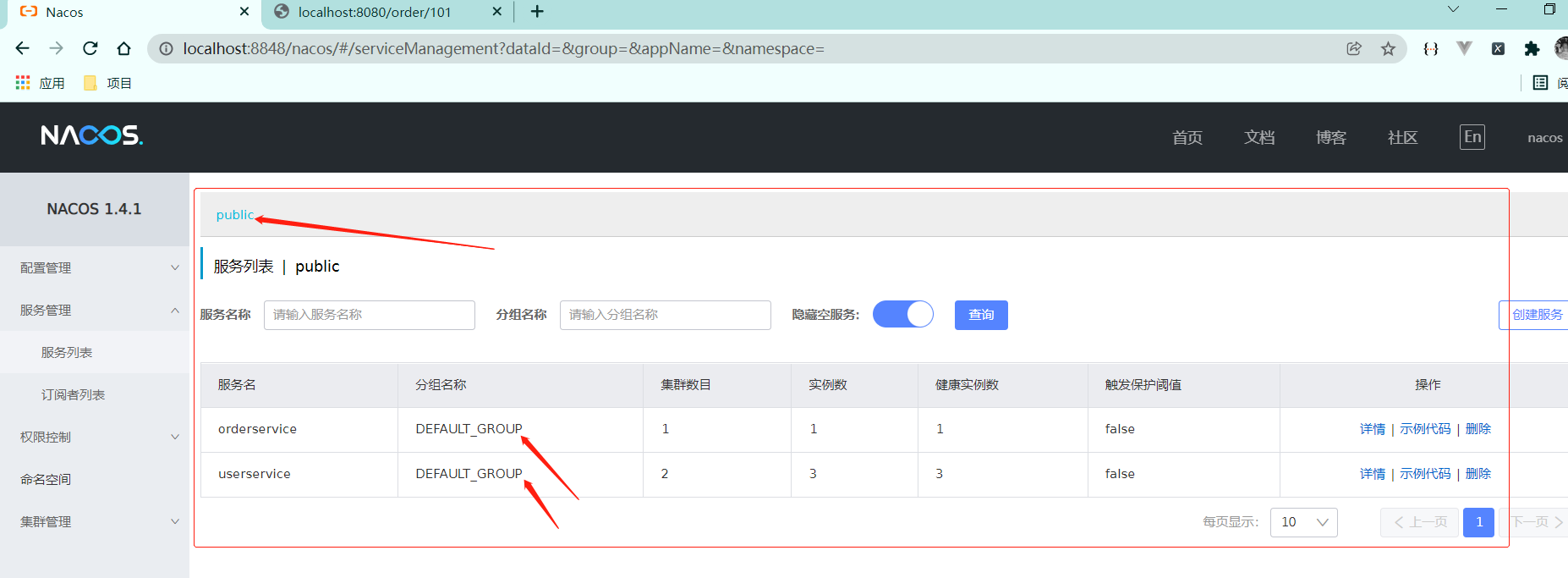Viewport: 1568px width, 578px height.
Task: Switch language with the En button
Action: point(1472,137)
